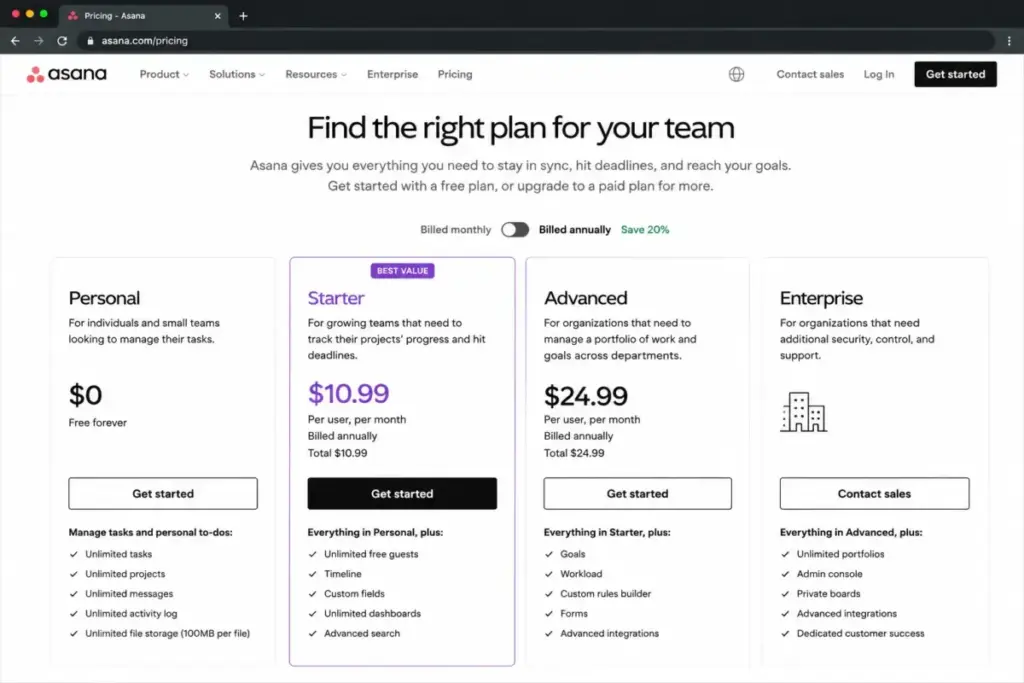
Task: Click the Timeline feature
Action: [342, 573]
